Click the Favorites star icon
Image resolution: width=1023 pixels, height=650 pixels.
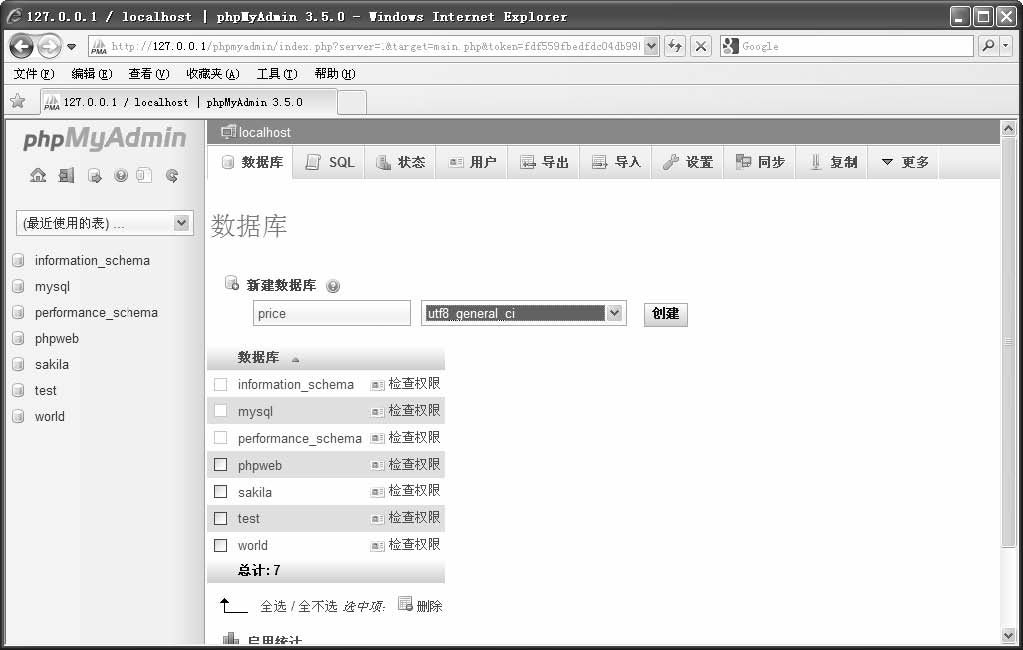pos(18,101)
